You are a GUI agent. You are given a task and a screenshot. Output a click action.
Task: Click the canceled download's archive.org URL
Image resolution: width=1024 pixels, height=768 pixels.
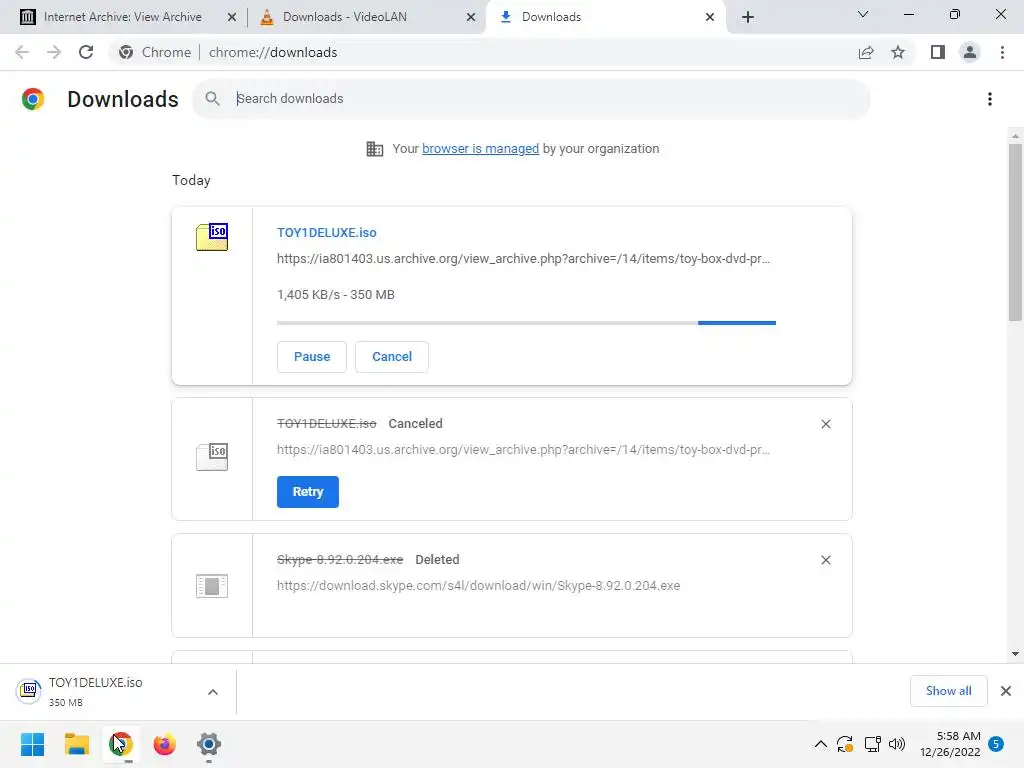click(x=523, y=449)
